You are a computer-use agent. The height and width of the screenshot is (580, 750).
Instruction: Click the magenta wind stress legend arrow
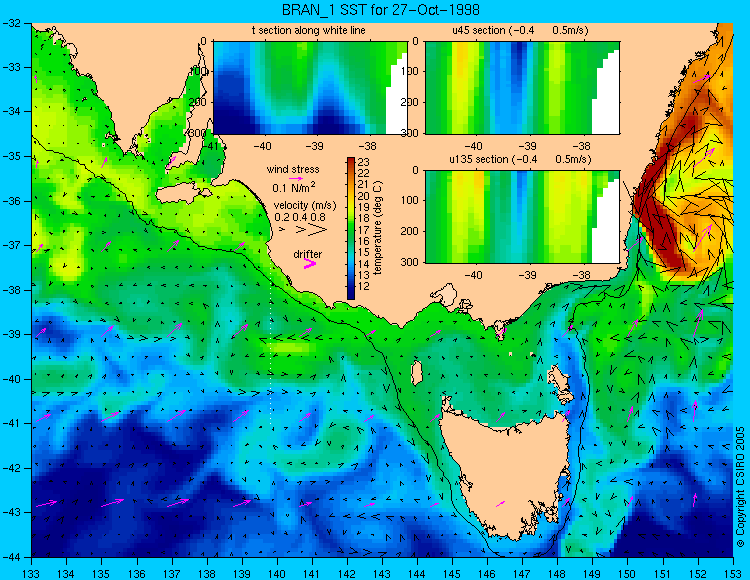(294, 178)
